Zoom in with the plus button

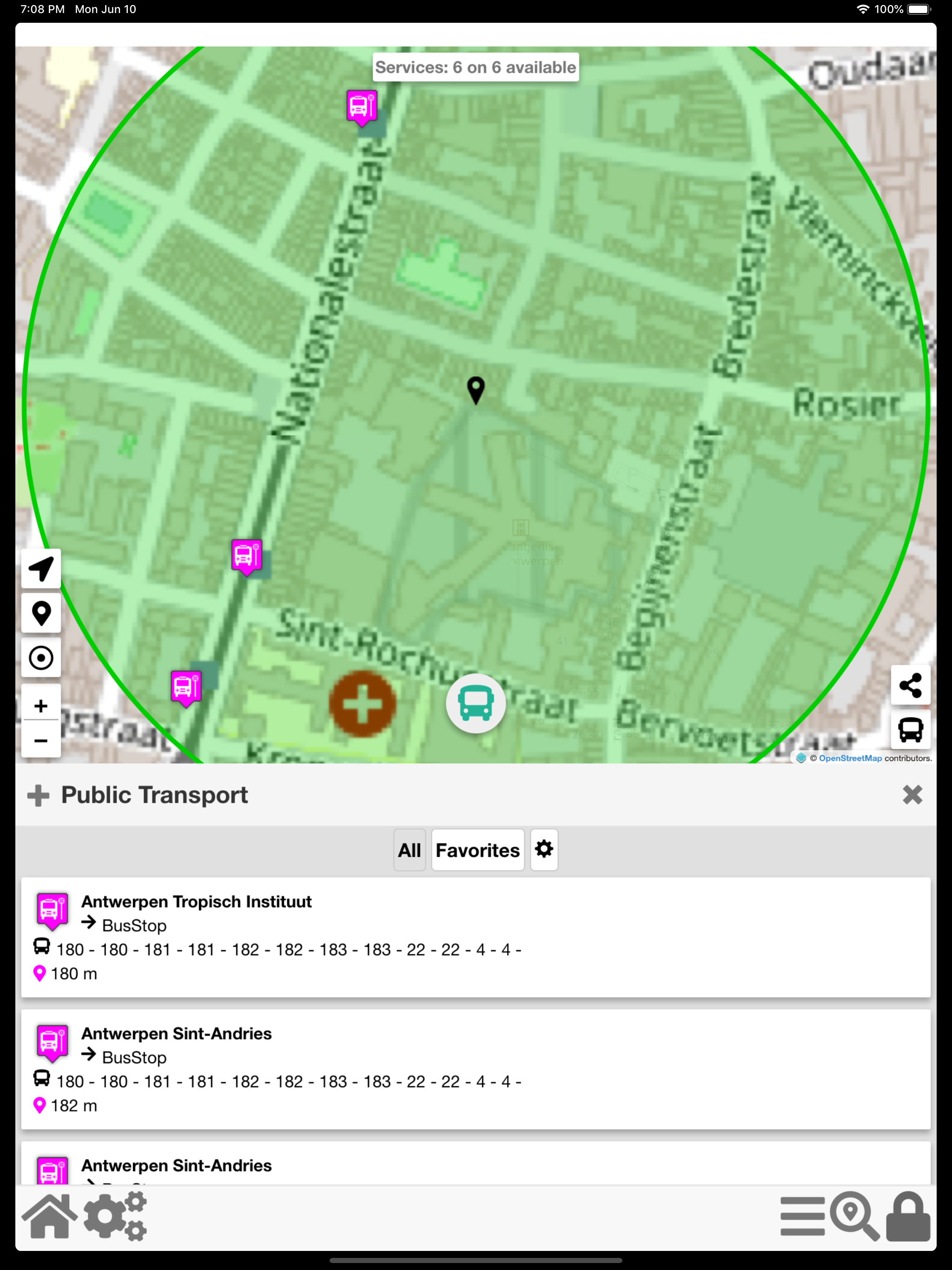coord(41,705)
